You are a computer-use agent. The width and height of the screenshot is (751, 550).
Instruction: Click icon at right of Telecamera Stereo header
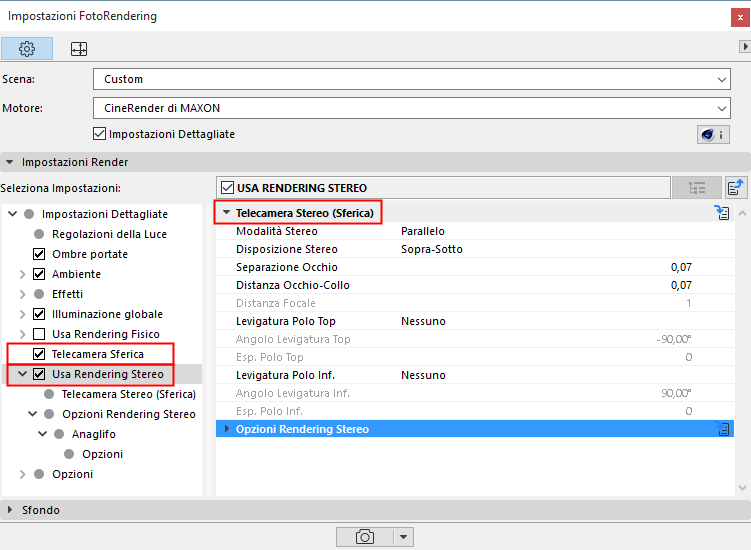(x=722, y=212)
